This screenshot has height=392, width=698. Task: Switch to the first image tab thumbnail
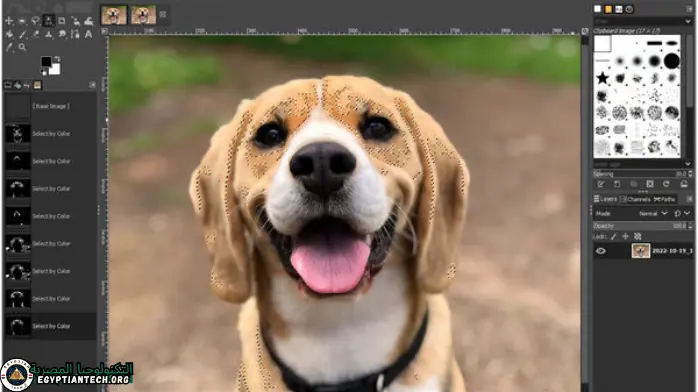114,15
